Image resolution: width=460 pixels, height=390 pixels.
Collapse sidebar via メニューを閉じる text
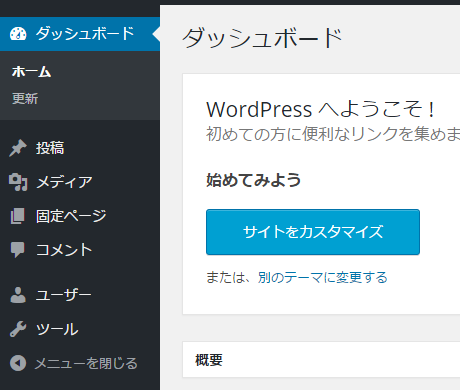point(86,363)
